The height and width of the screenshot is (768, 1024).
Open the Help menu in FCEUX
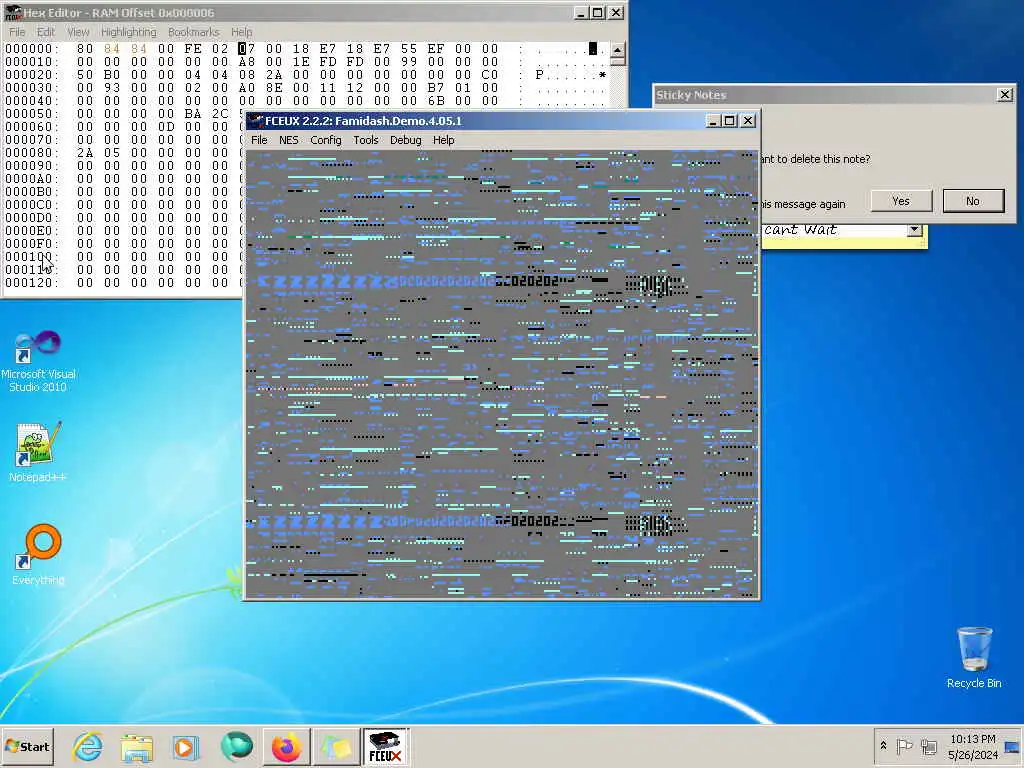[x=443, y=140]
